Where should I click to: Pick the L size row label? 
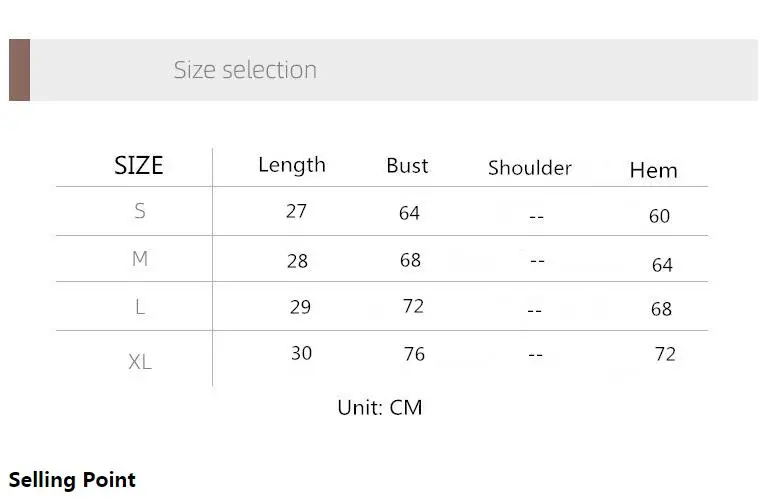pos(140,307)
